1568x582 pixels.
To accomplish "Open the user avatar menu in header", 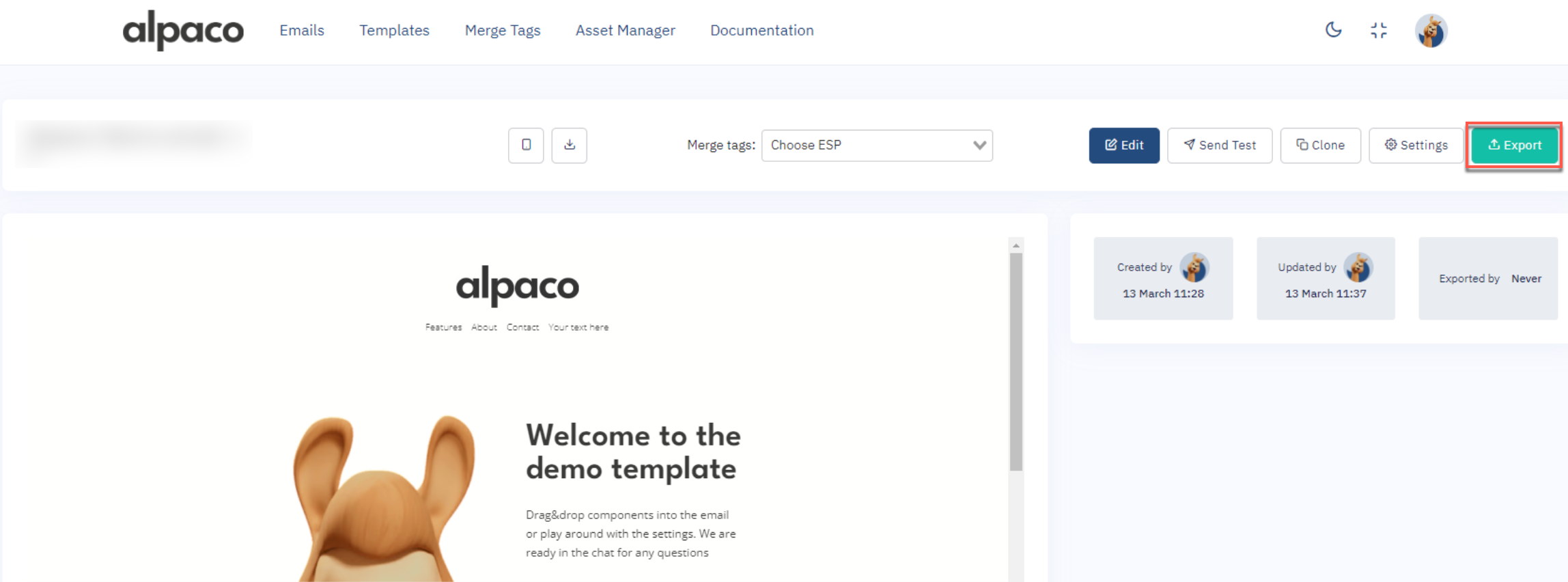I will [1431, 31].
